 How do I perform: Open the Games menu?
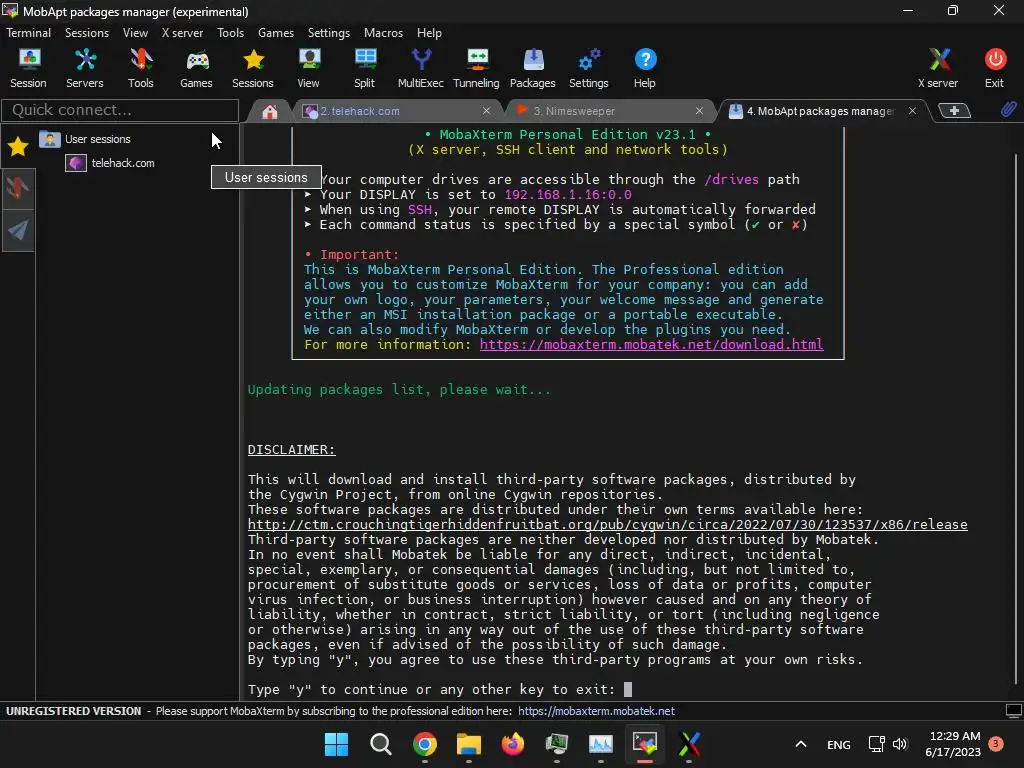pyautogui.click(x=276, y=33)
